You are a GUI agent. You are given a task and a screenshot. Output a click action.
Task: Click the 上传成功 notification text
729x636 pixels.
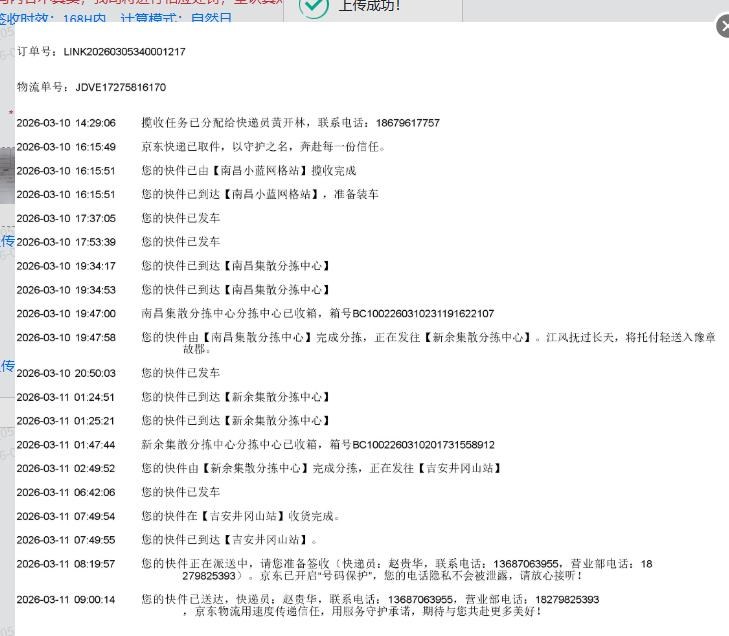tap(369, 6)
